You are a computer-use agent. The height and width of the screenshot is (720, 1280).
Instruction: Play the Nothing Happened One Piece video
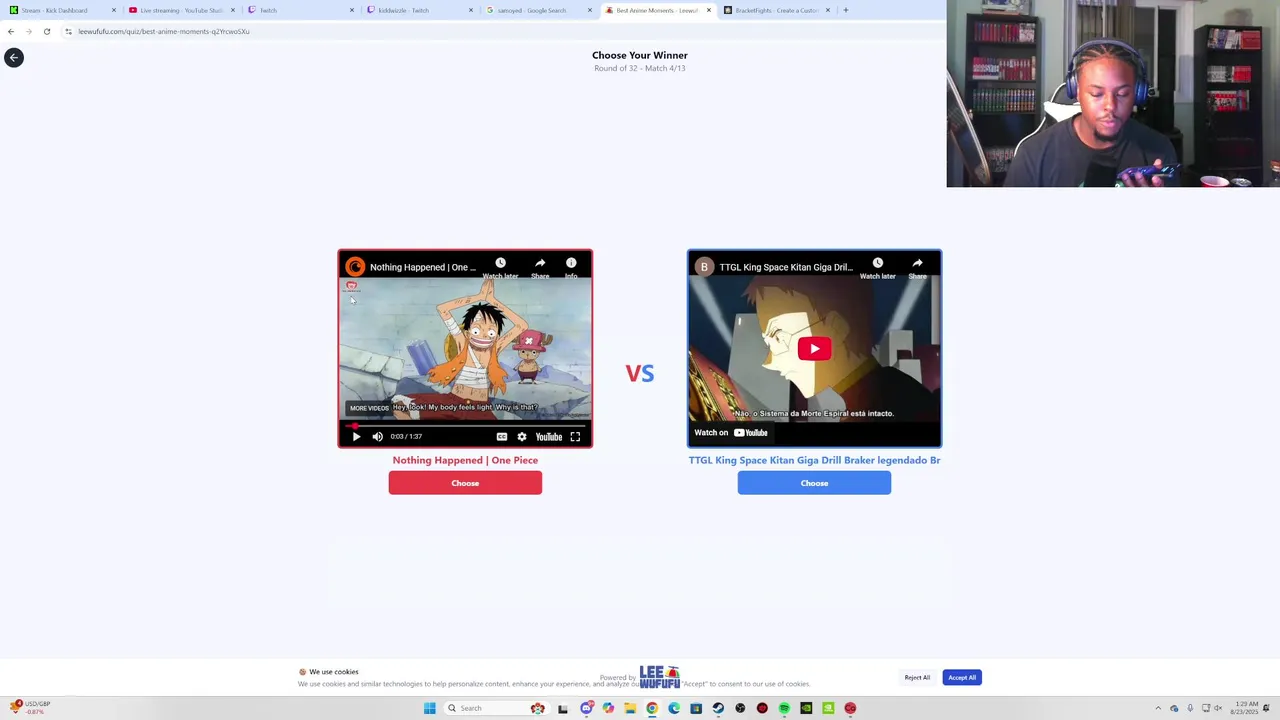(x=356, y=437)
